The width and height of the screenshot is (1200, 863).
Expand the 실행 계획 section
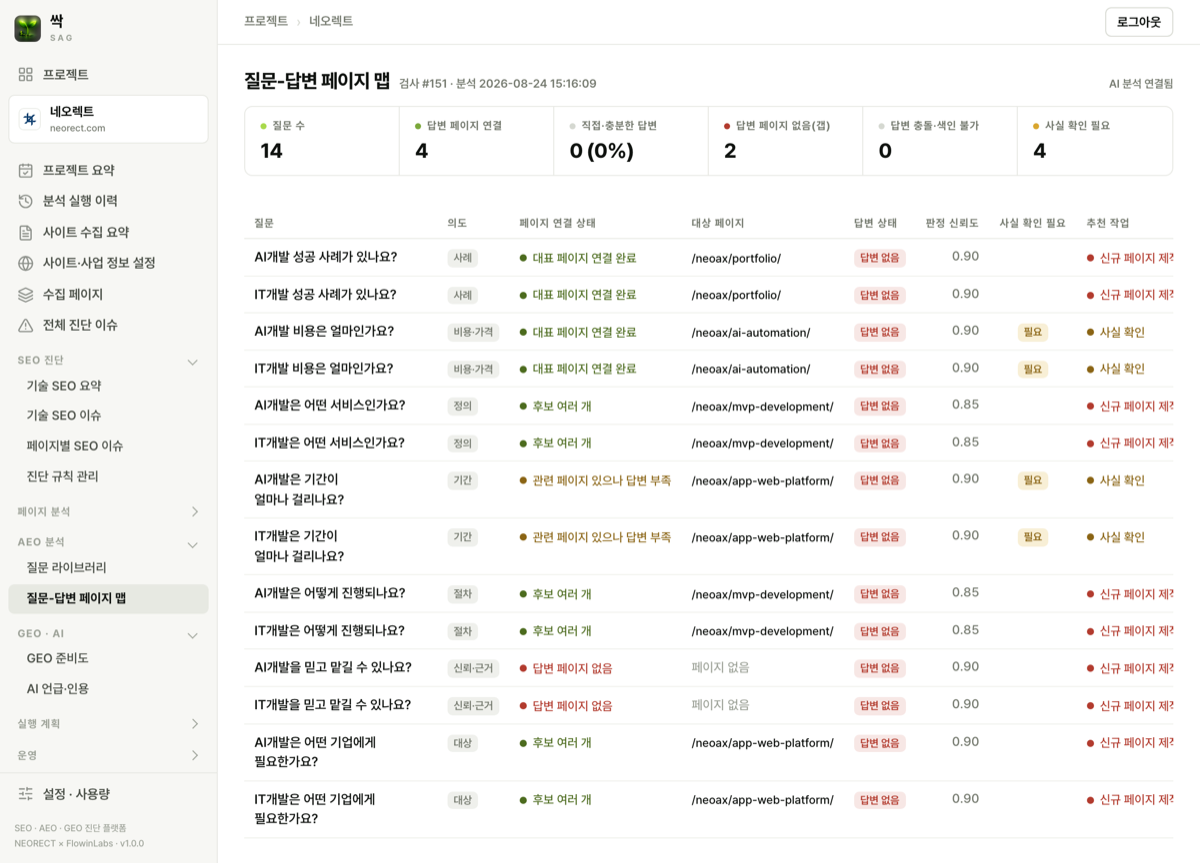point(193,724)
